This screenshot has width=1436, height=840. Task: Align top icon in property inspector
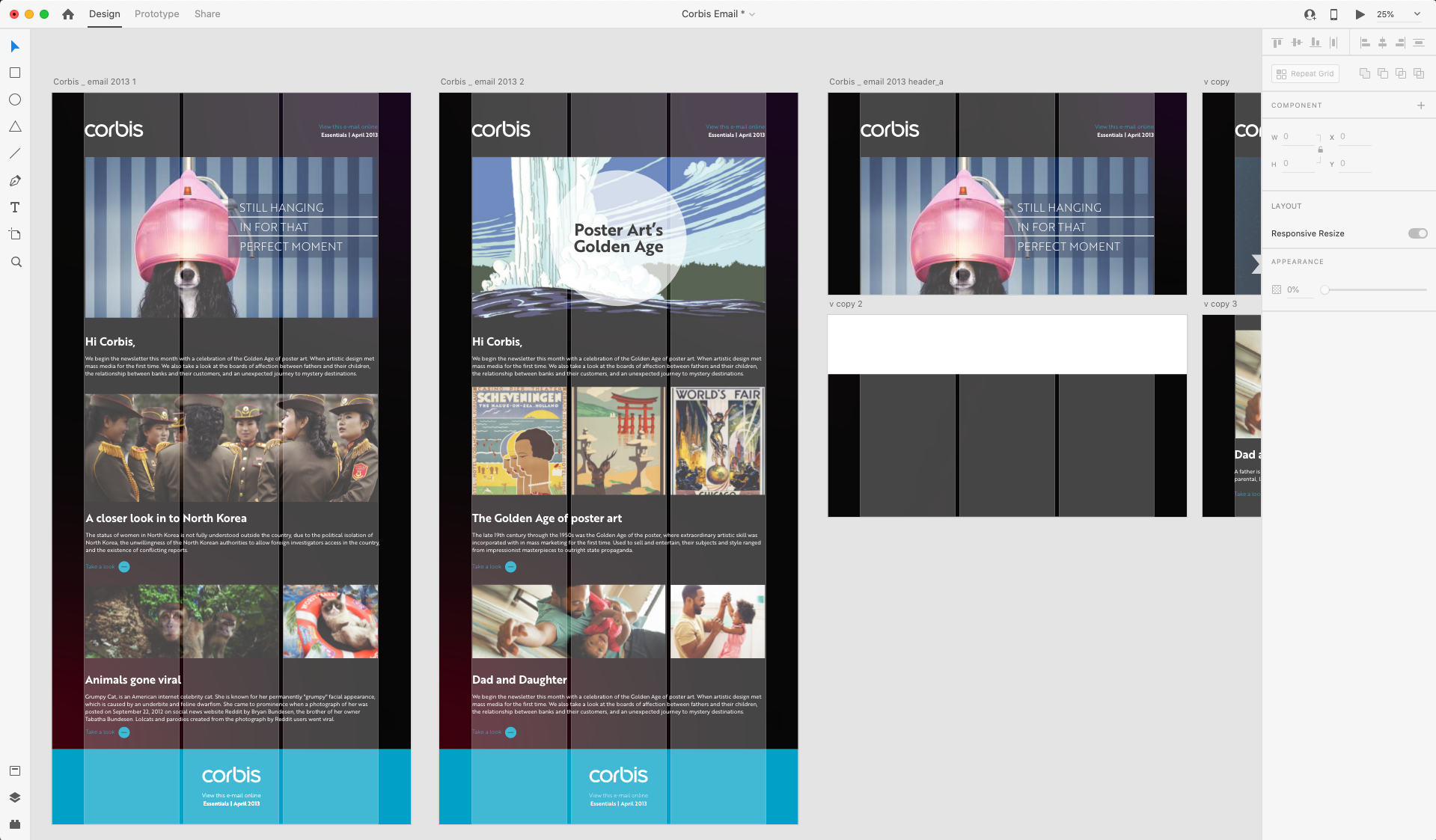[x=1277, y=43]
